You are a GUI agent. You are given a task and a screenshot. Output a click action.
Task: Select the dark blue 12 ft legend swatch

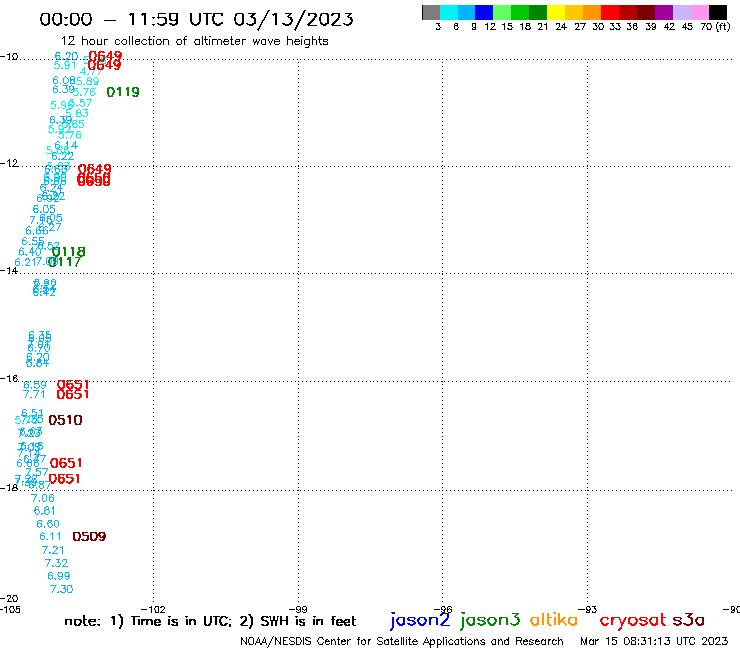[484, 12]
